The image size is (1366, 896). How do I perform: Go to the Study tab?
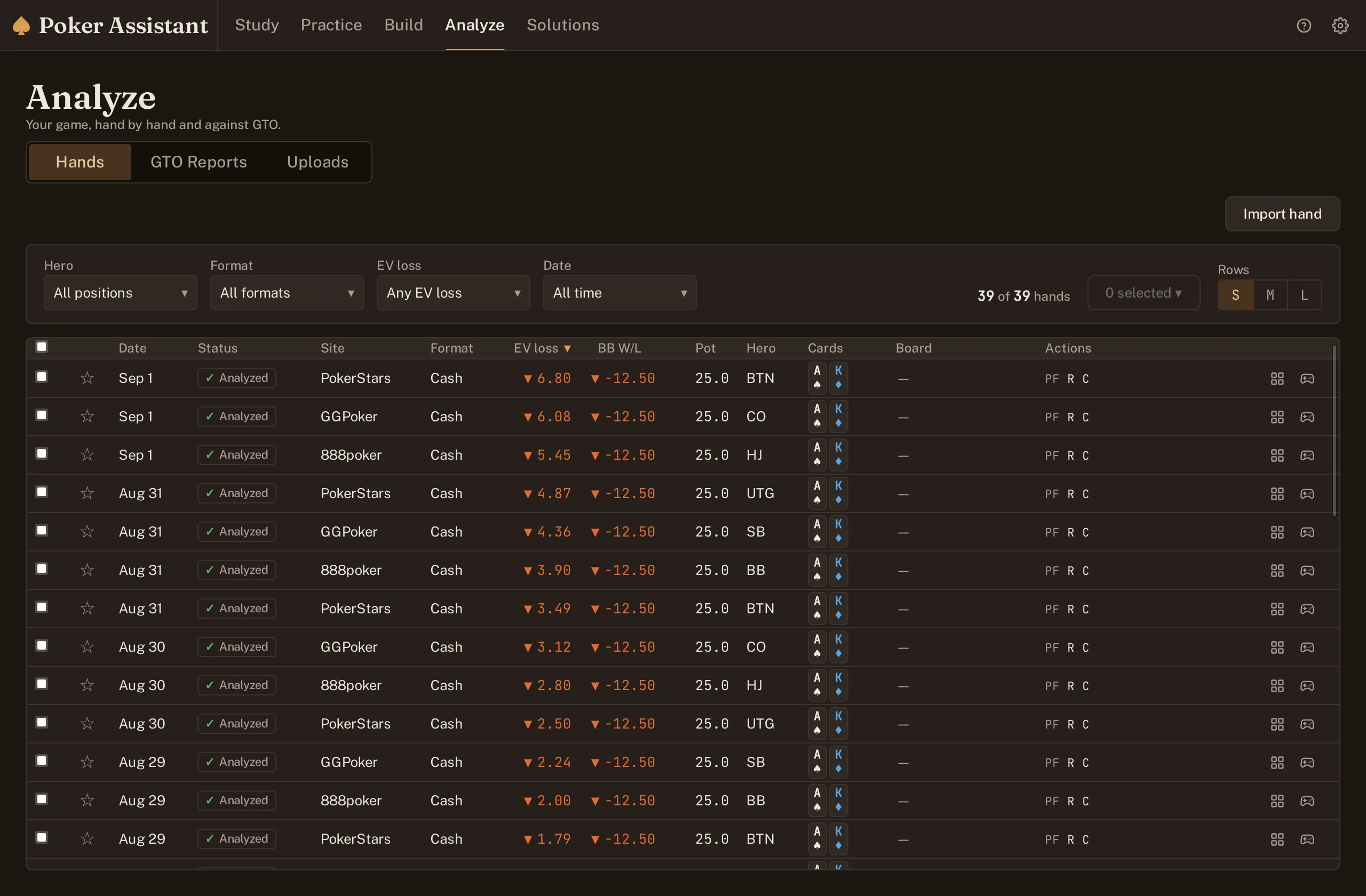[x=257, y=25]
